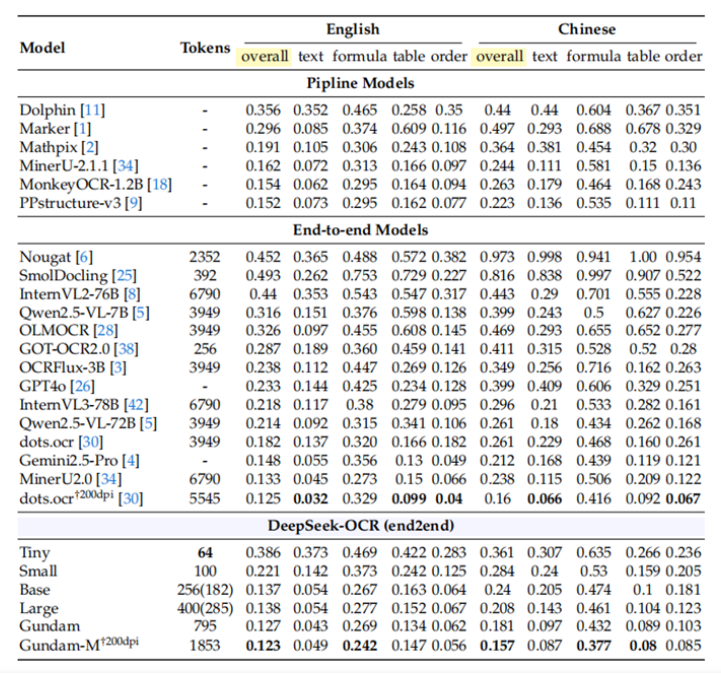Viewport: 721px width, 674px height.
Task: Click the Tokens column header
Action: [x=205, y=47]
